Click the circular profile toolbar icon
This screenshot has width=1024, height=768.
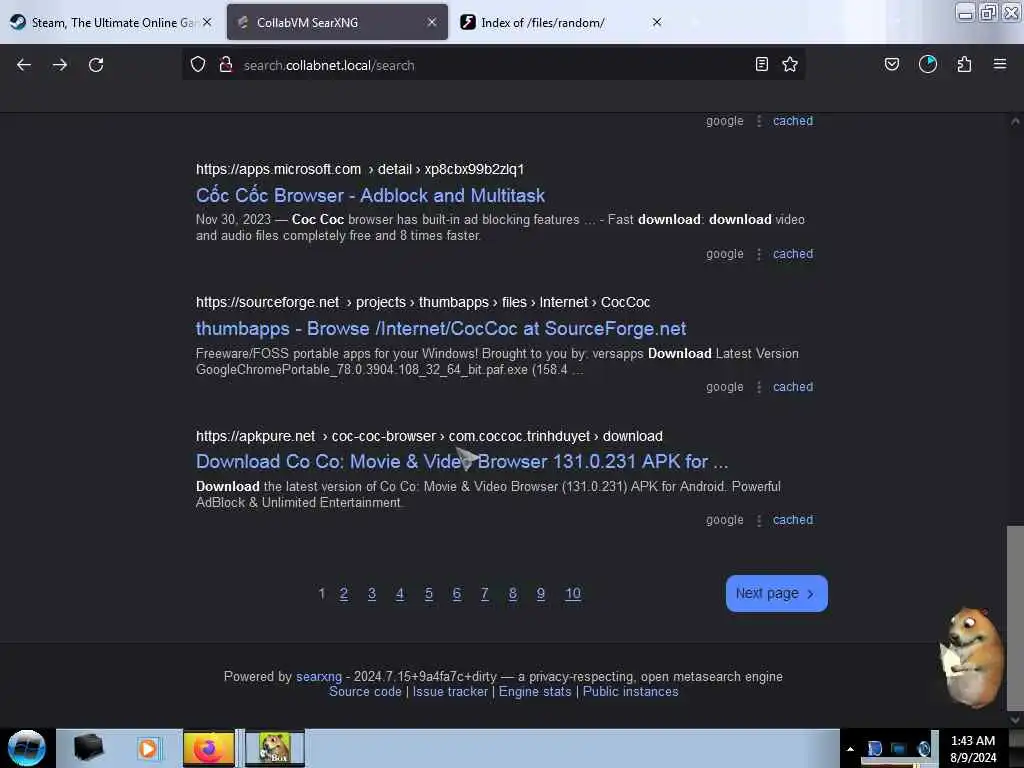click(927, 64)
